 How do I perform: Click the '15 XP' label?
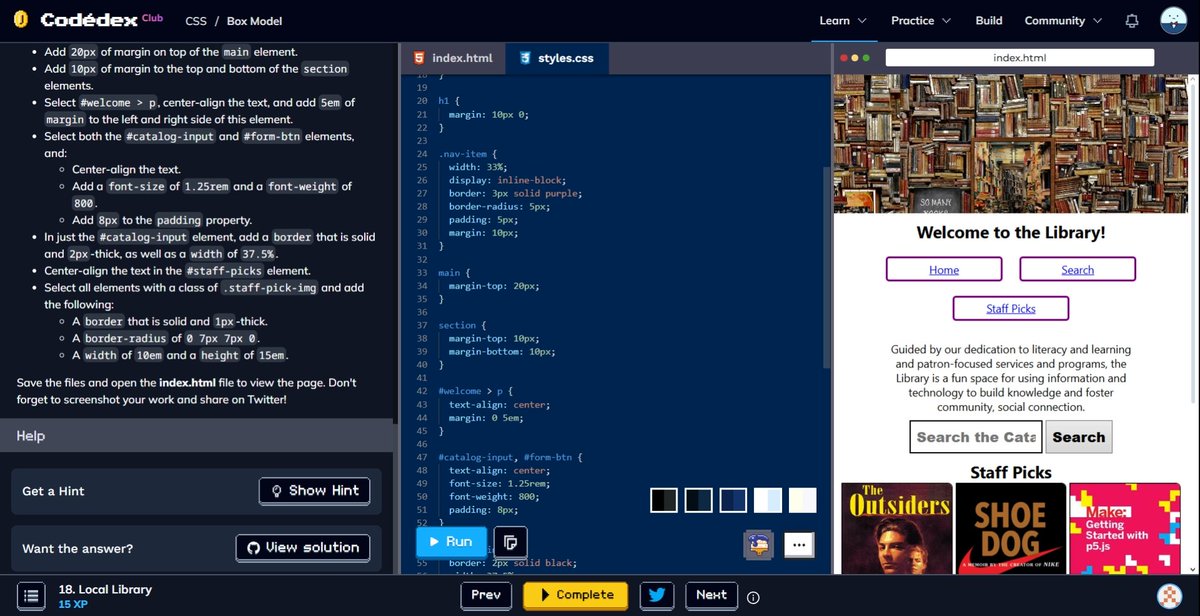[x=72, y=605]
